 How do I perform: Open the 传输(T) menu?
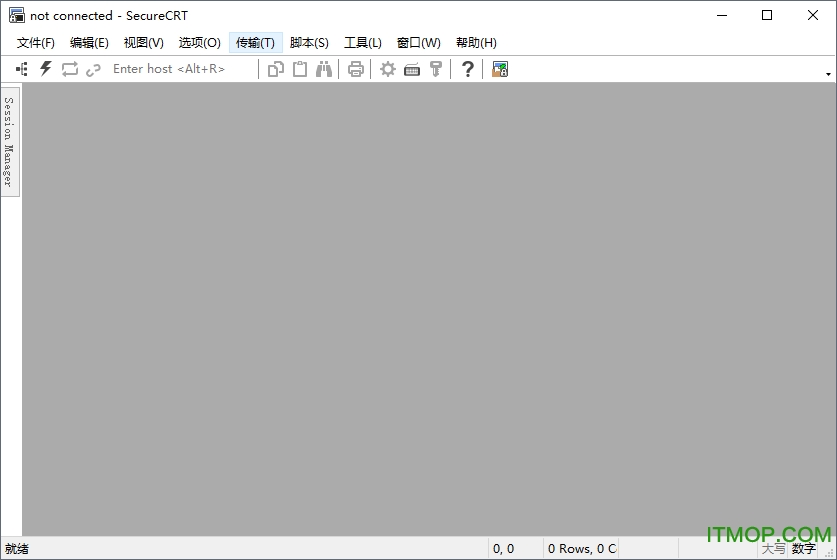[x=255, y=43]
